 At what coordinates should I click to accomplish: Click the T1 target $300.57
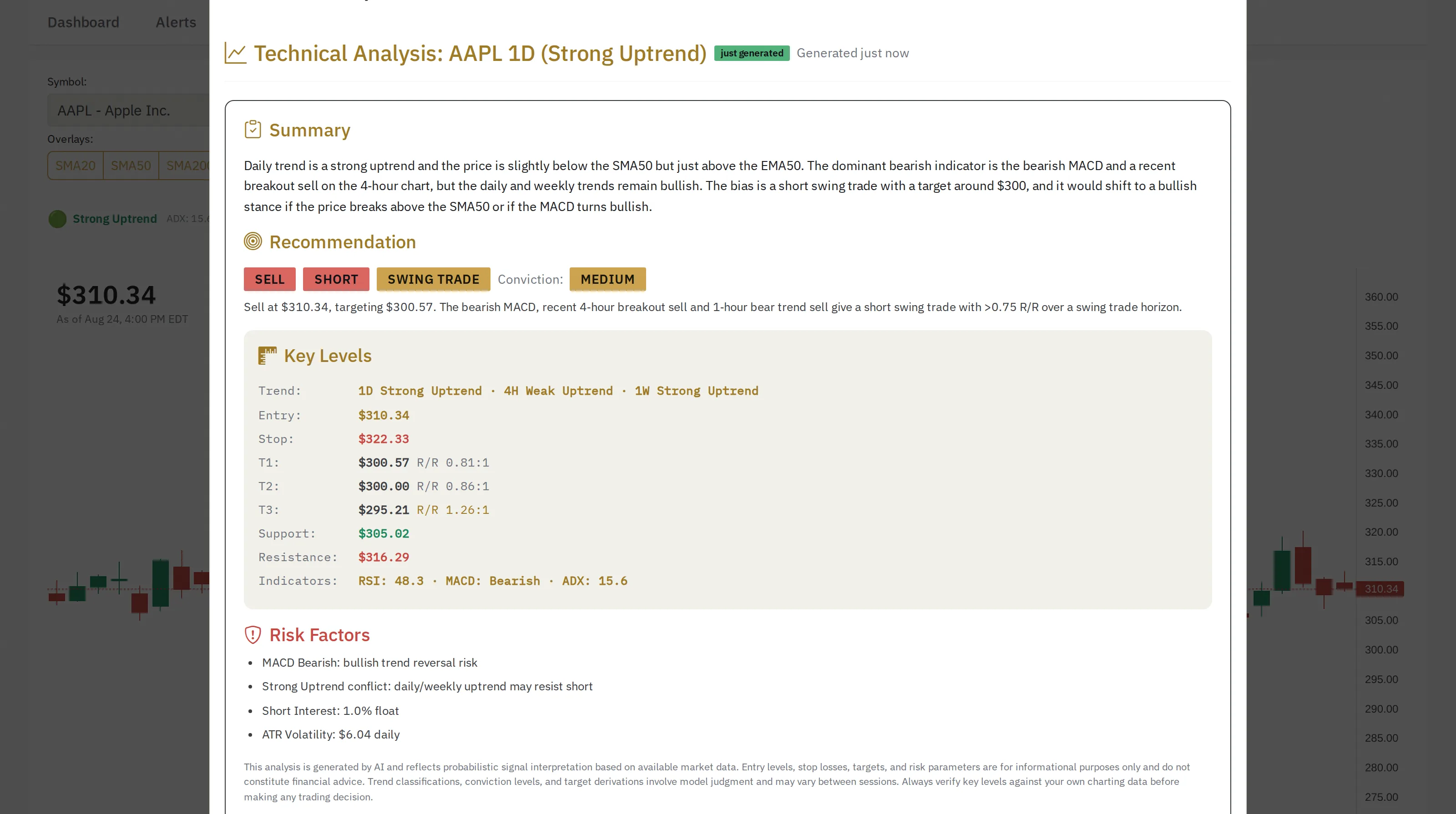tap(384, 462)
